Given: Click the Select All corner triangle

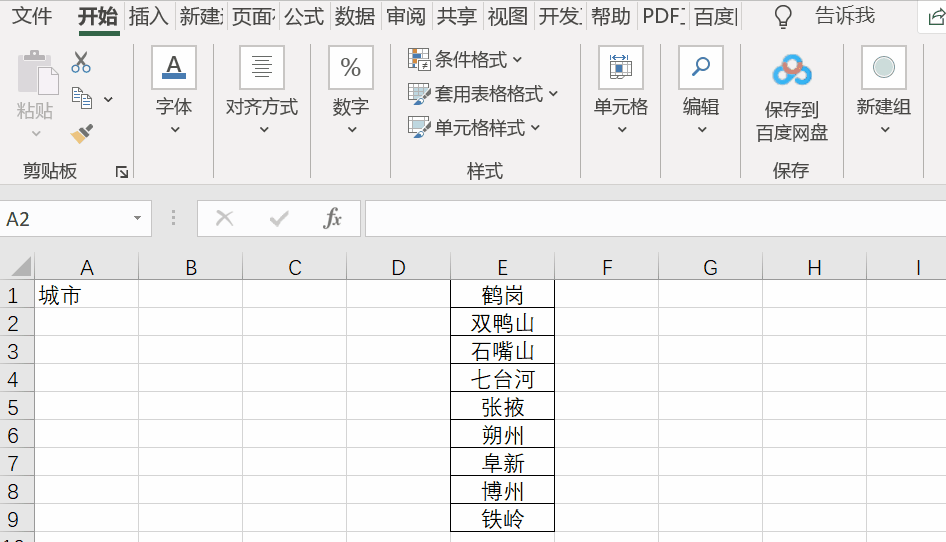Looking at the screenshot, I should coord(20,267).
